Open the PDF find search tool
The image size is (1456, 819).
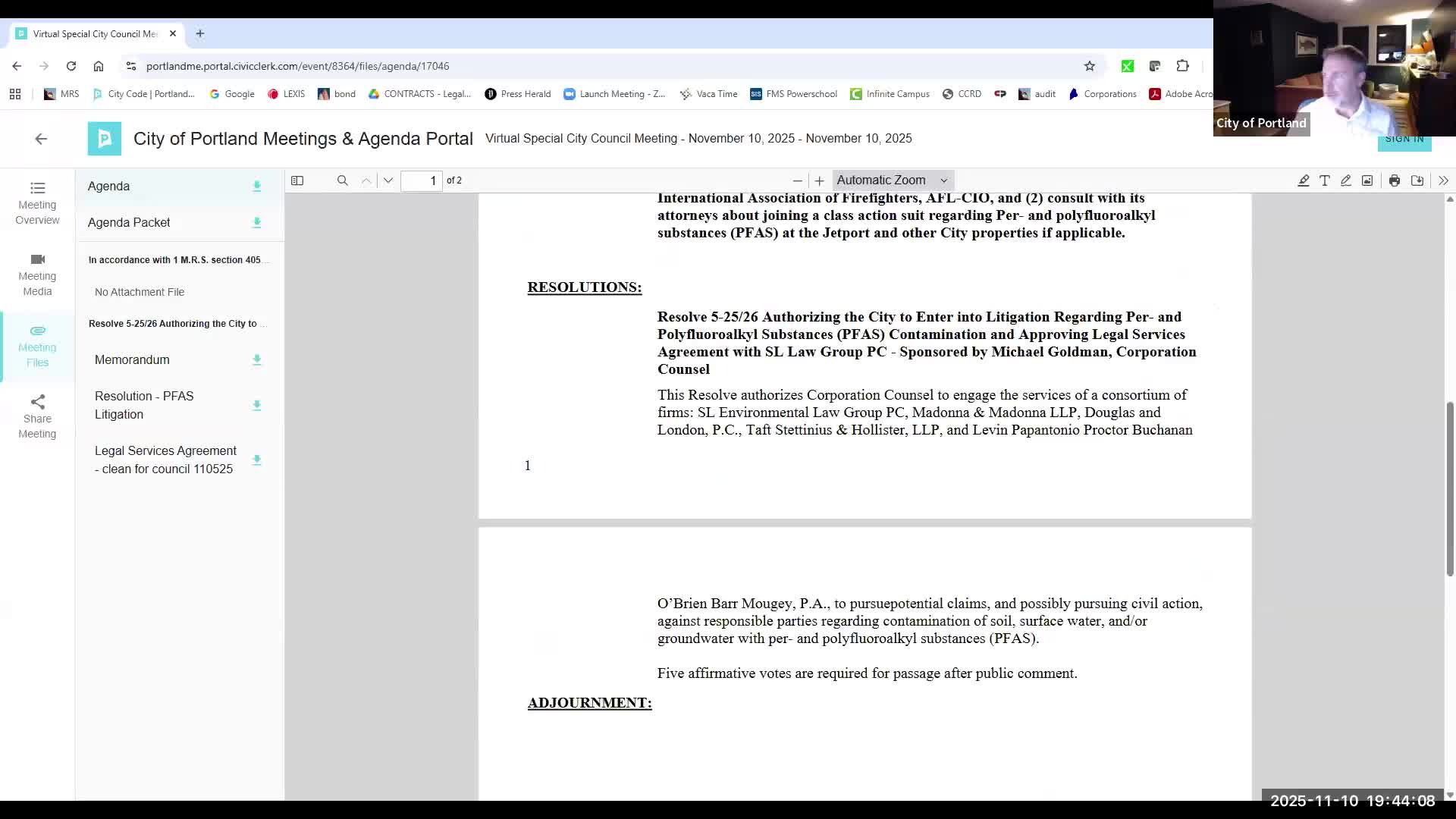[x=342, y=180]
